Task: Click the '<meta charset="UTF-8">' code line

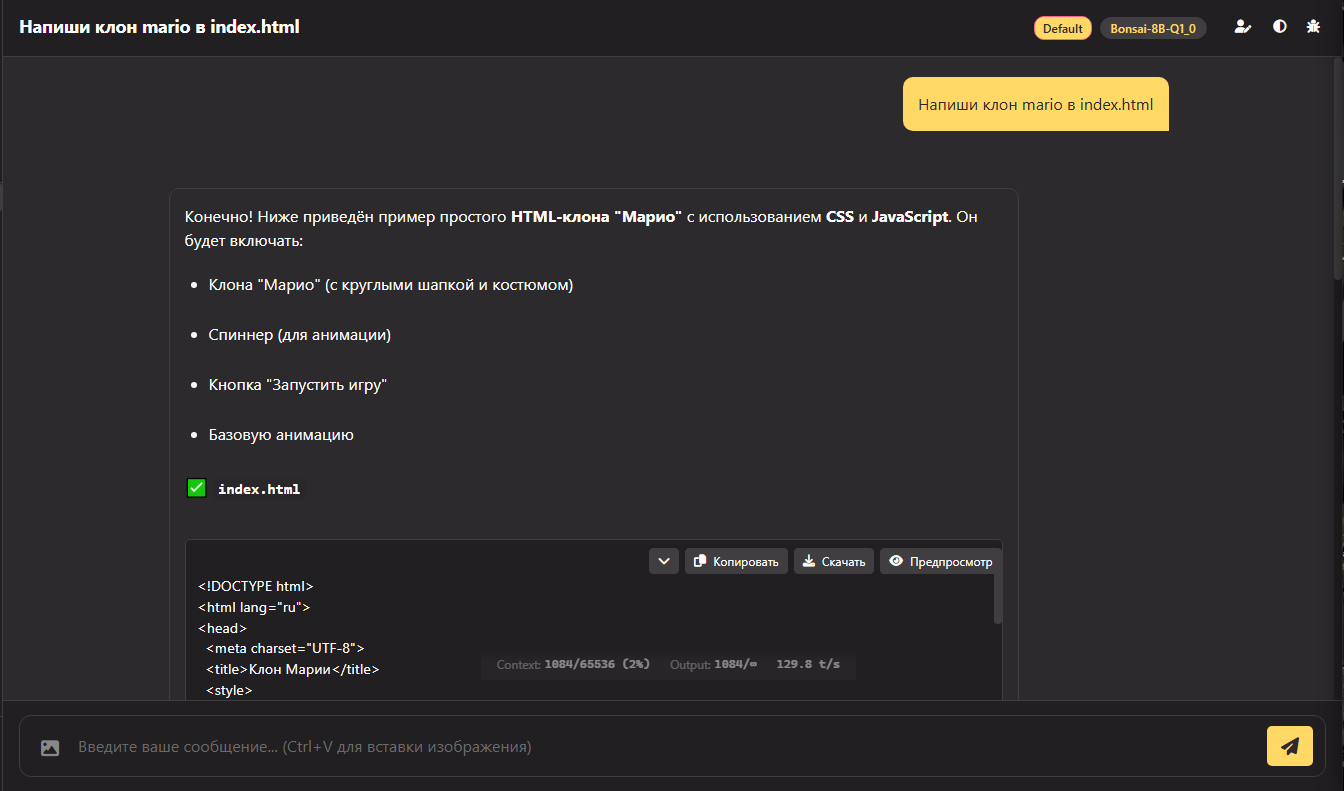Action: coord(285,649)
